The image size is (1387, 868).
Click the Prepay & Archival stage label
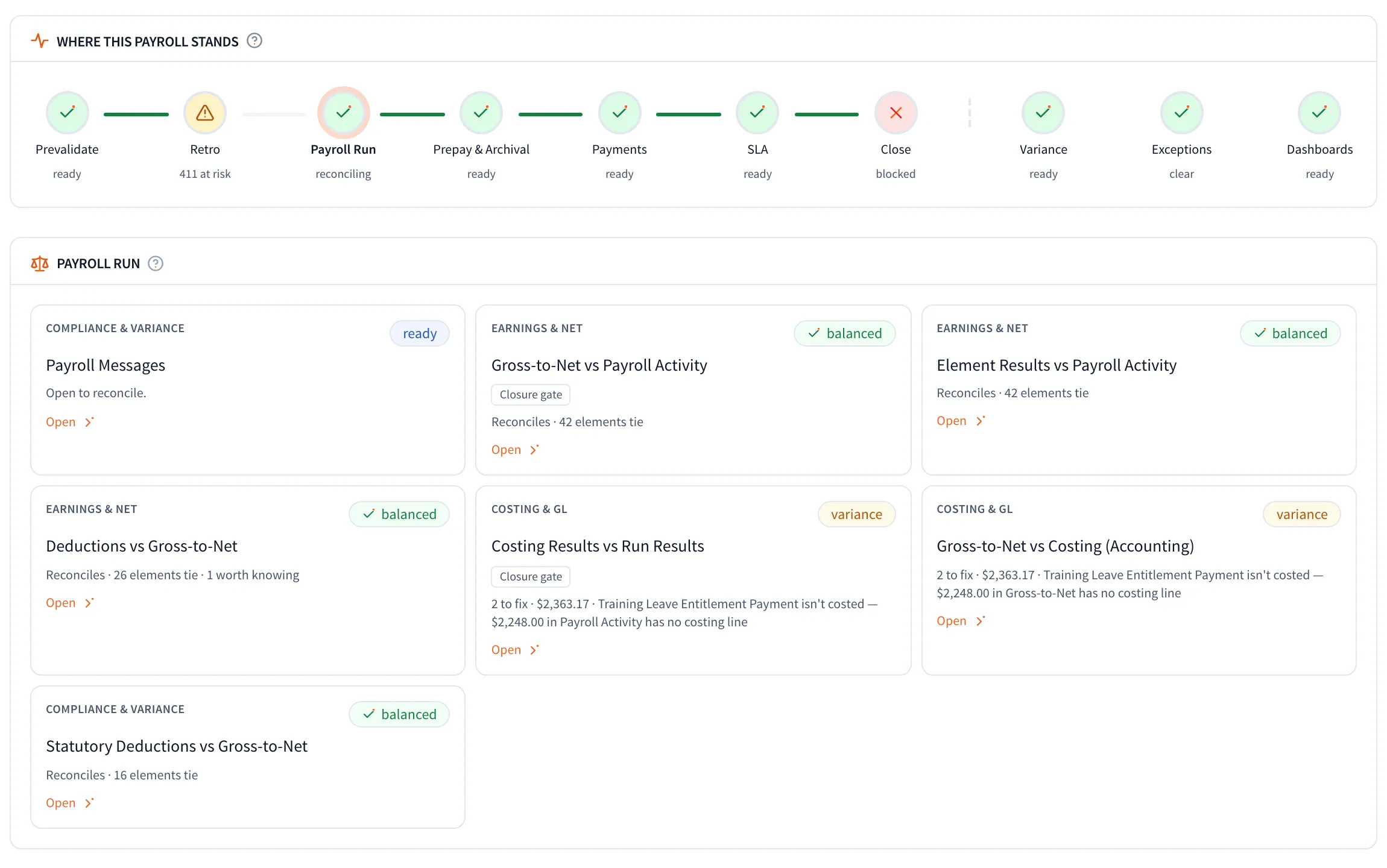481,149
